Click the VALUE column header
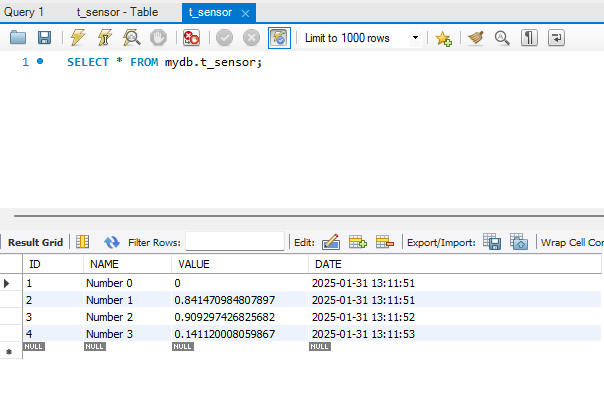The width and height of the screenshot is (604, 419). 194,264
